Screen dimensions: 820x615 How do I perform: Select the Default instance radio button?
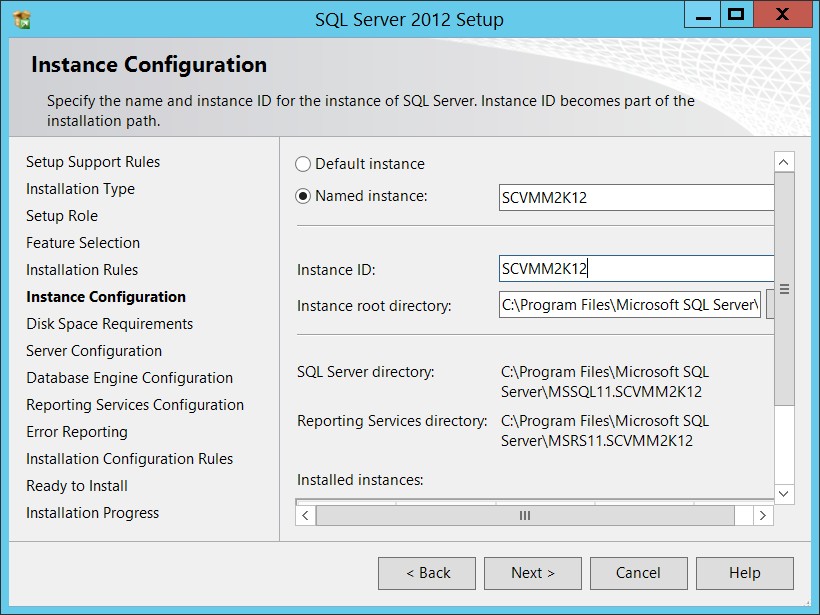point(303,164)
